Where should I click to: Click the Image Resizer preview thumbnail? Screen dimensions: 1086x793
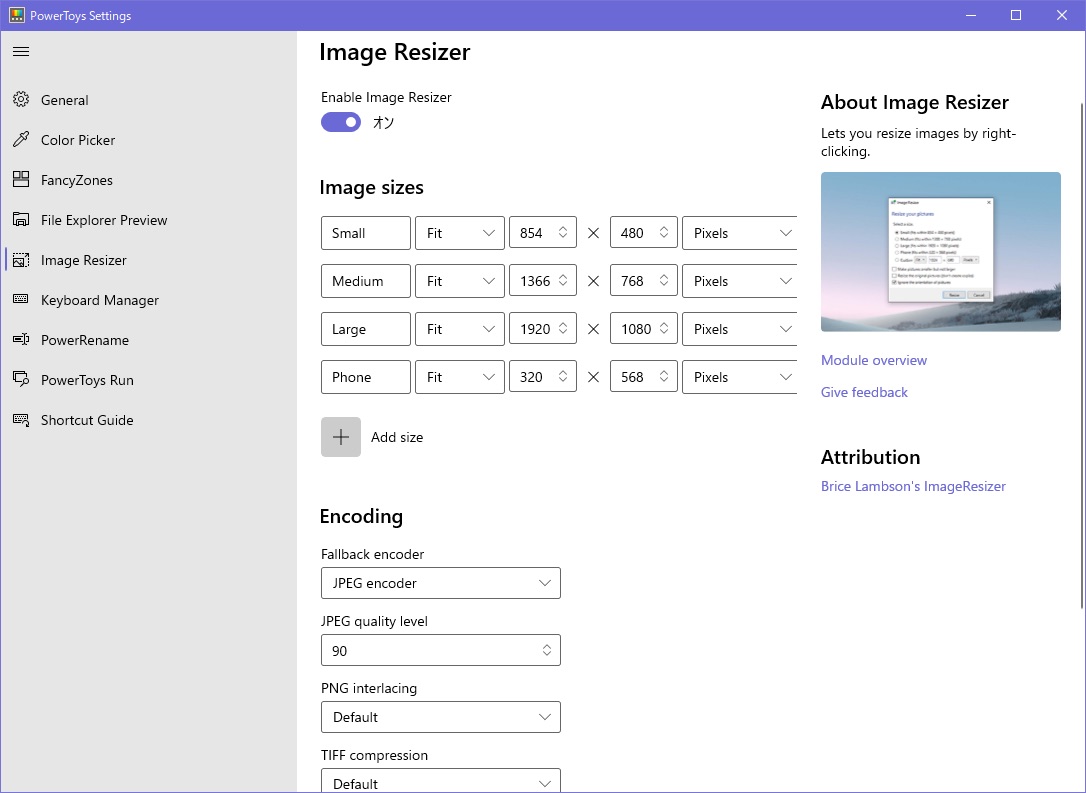pyautogui.click(x=941, y=252)
